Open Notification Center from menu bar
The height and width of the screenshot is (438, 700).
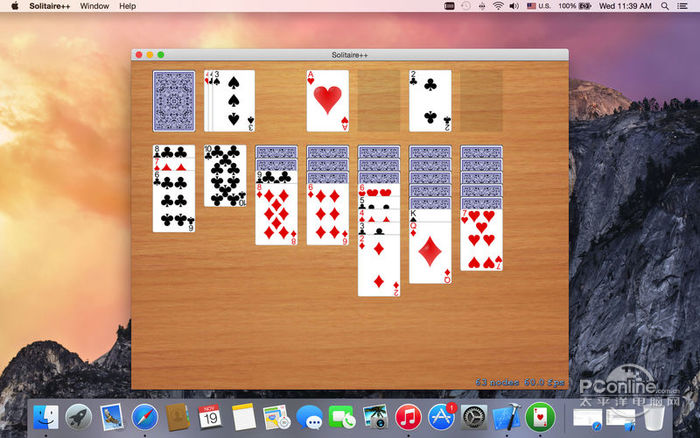[x=682, y=6]
